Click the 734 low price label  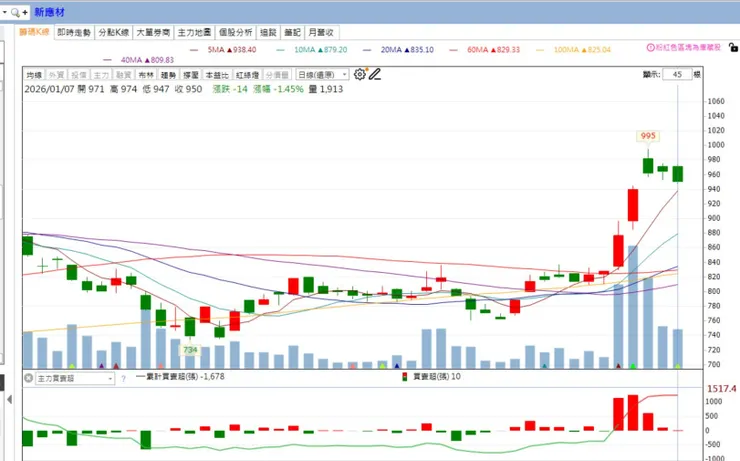pos(190,350)
